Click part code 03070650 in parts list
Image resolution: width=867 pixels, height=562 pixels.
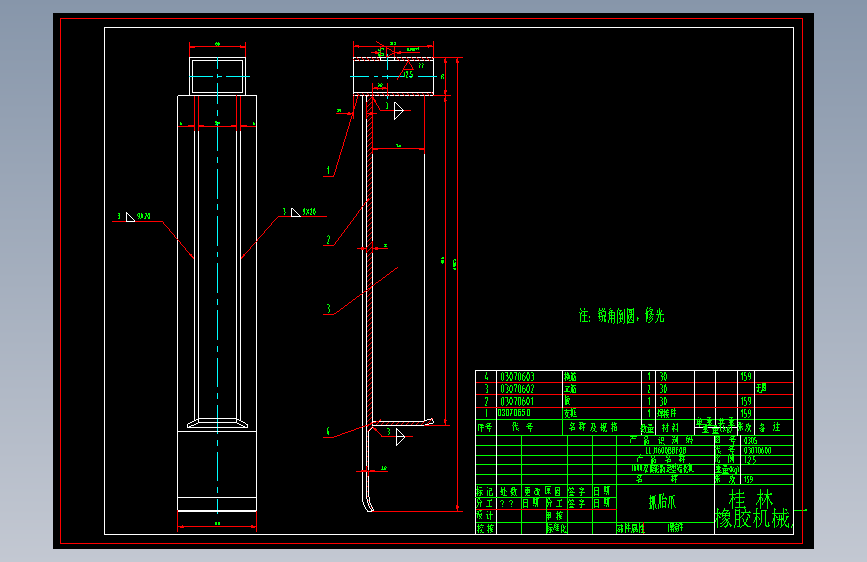(x=514, y=413)
